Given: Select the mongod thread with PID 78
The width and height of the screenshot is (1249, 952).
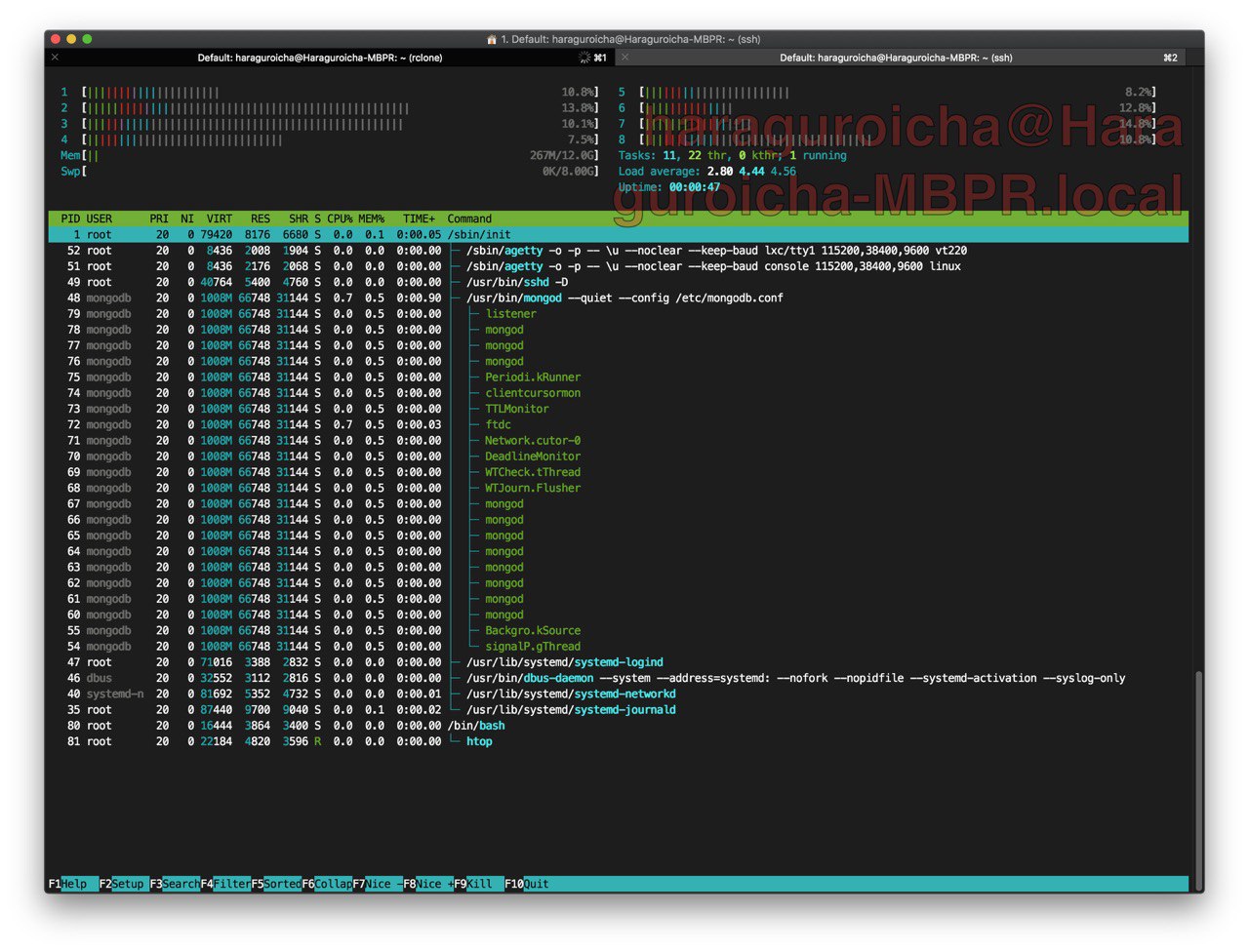Looking at the screenshot, I should click(619, 330).
